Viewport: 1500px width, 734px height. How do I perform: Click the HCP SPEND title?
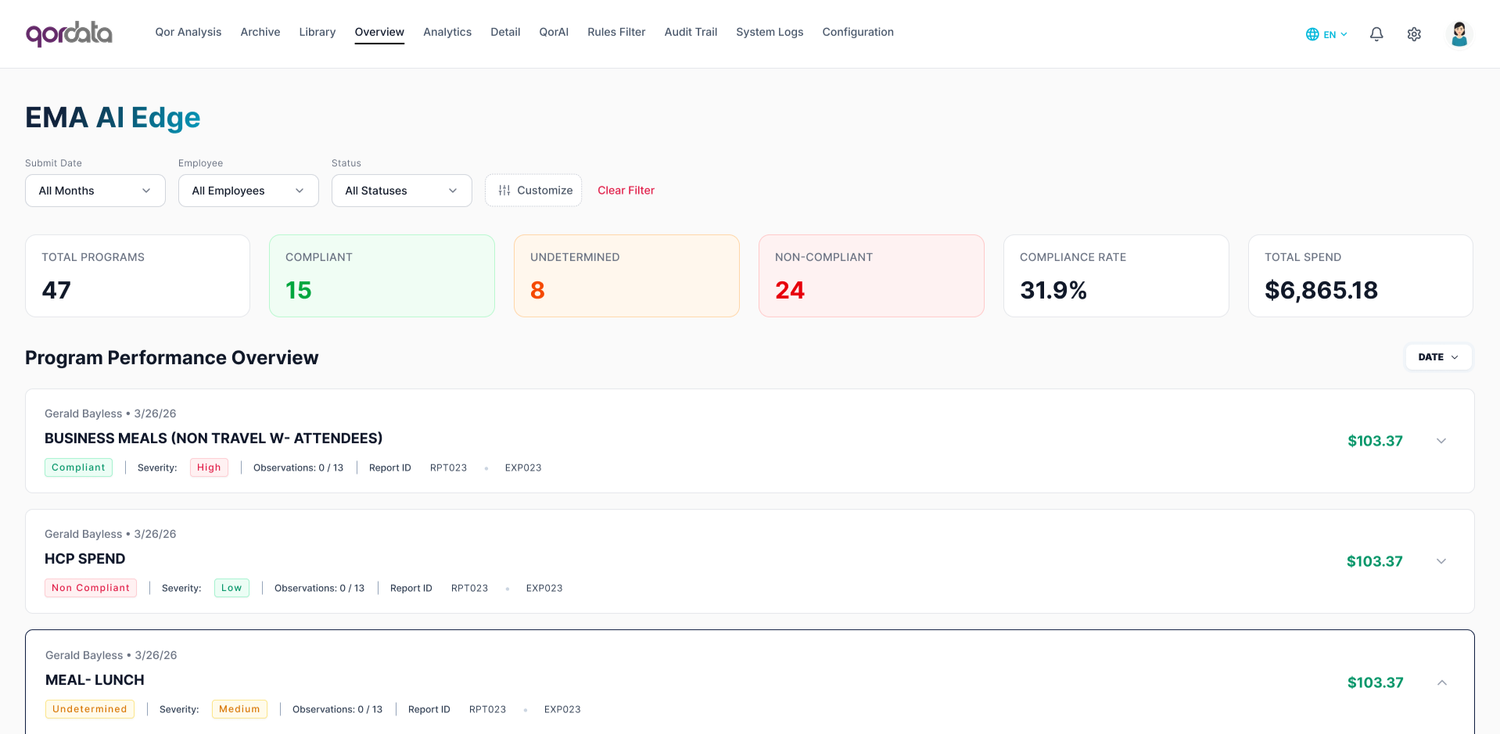point(85,559)
